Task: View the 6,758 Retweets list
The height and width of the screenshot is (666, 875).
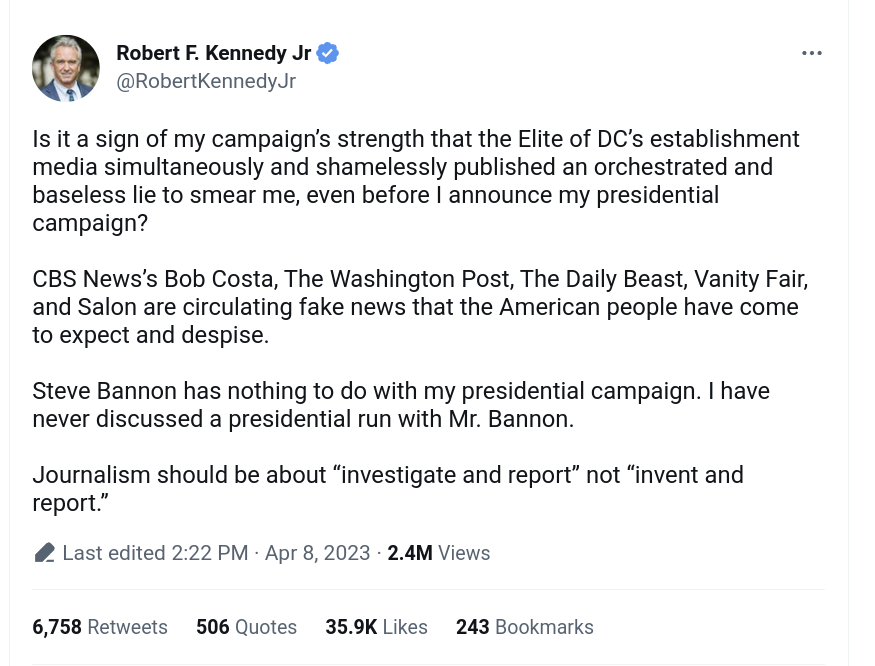Action: pyautogui.click(x=100, y=627)
